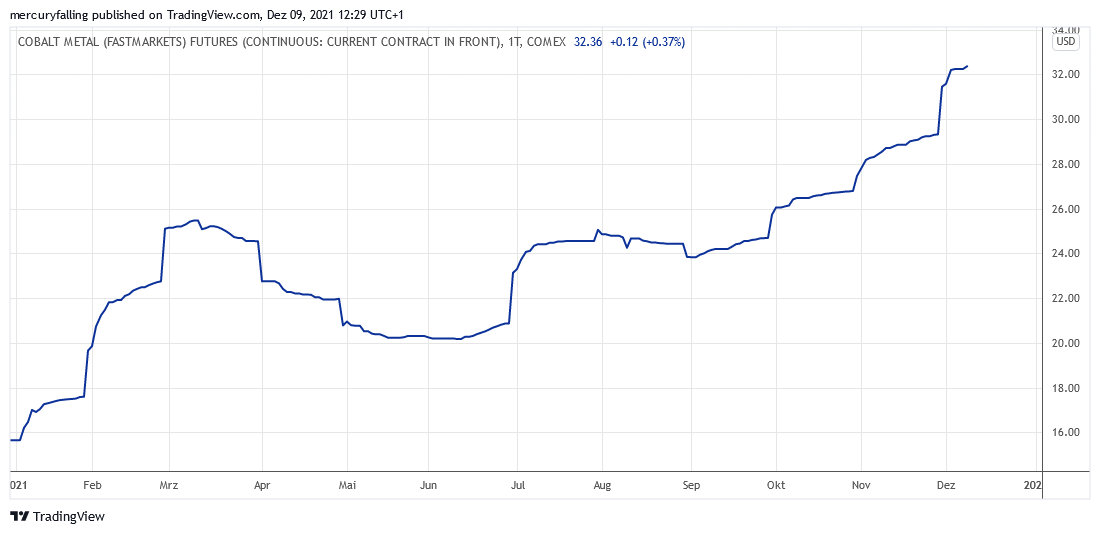Click the 20.00 price scale label
The width and height of the screenshot is (1100, 534).
coord(1065,344)
